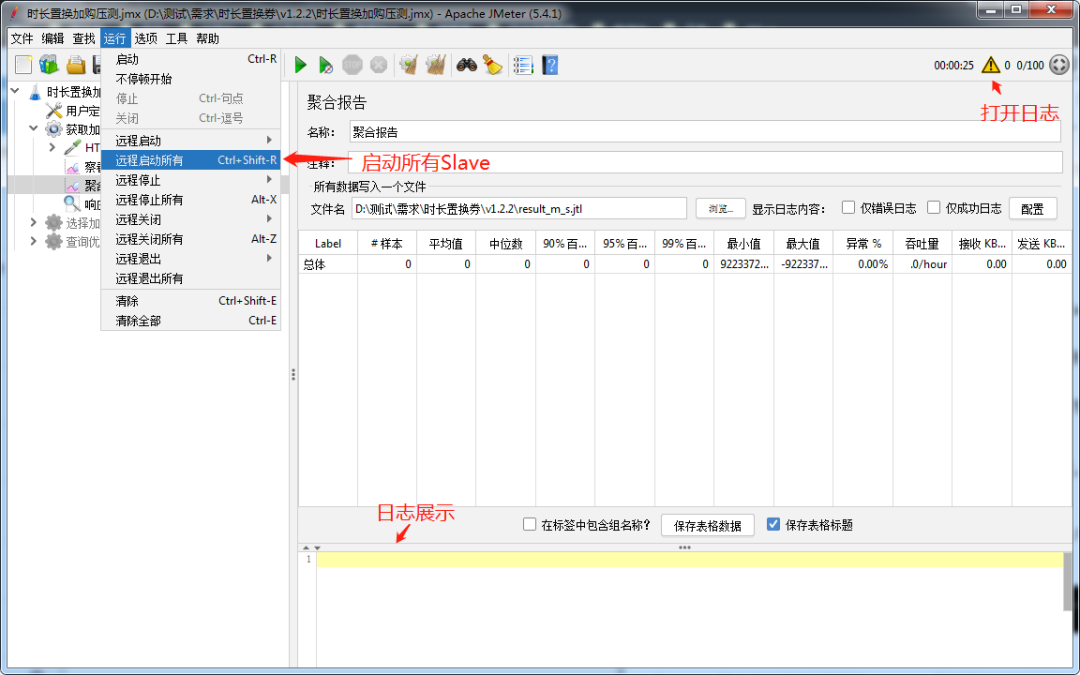
Task: Select the 获取加 thread group gear icon
Action: pyautogui.click(x=54, y=129)
